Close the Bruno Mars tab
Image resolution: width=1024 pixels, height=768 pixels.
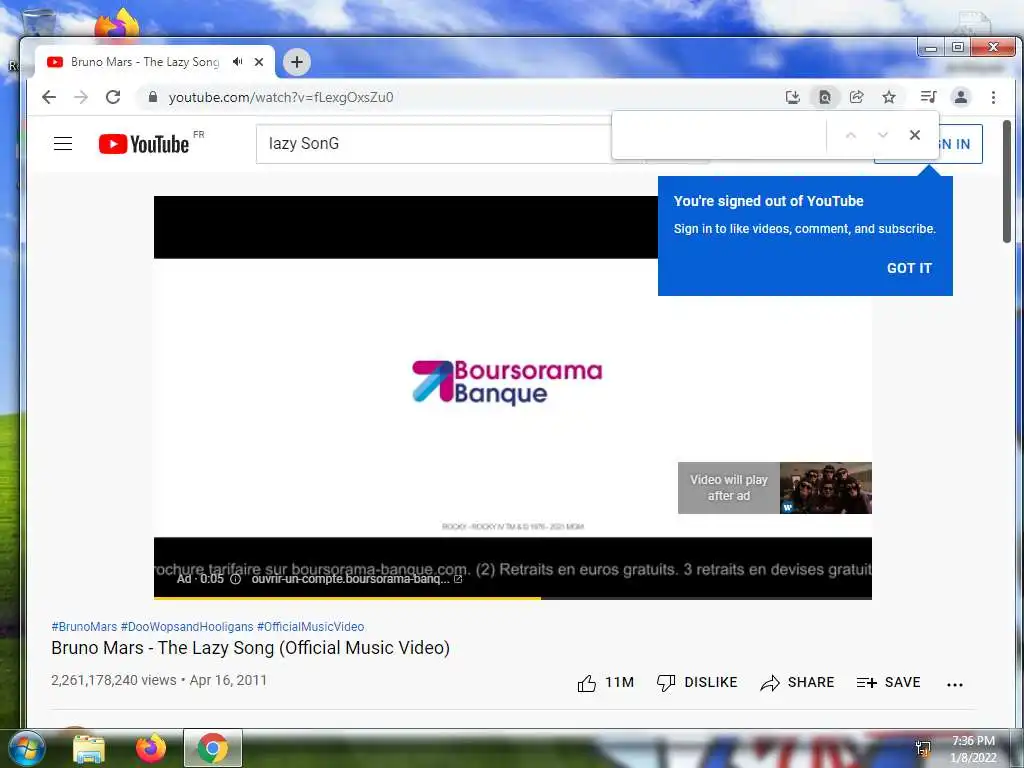coord(259,62)
